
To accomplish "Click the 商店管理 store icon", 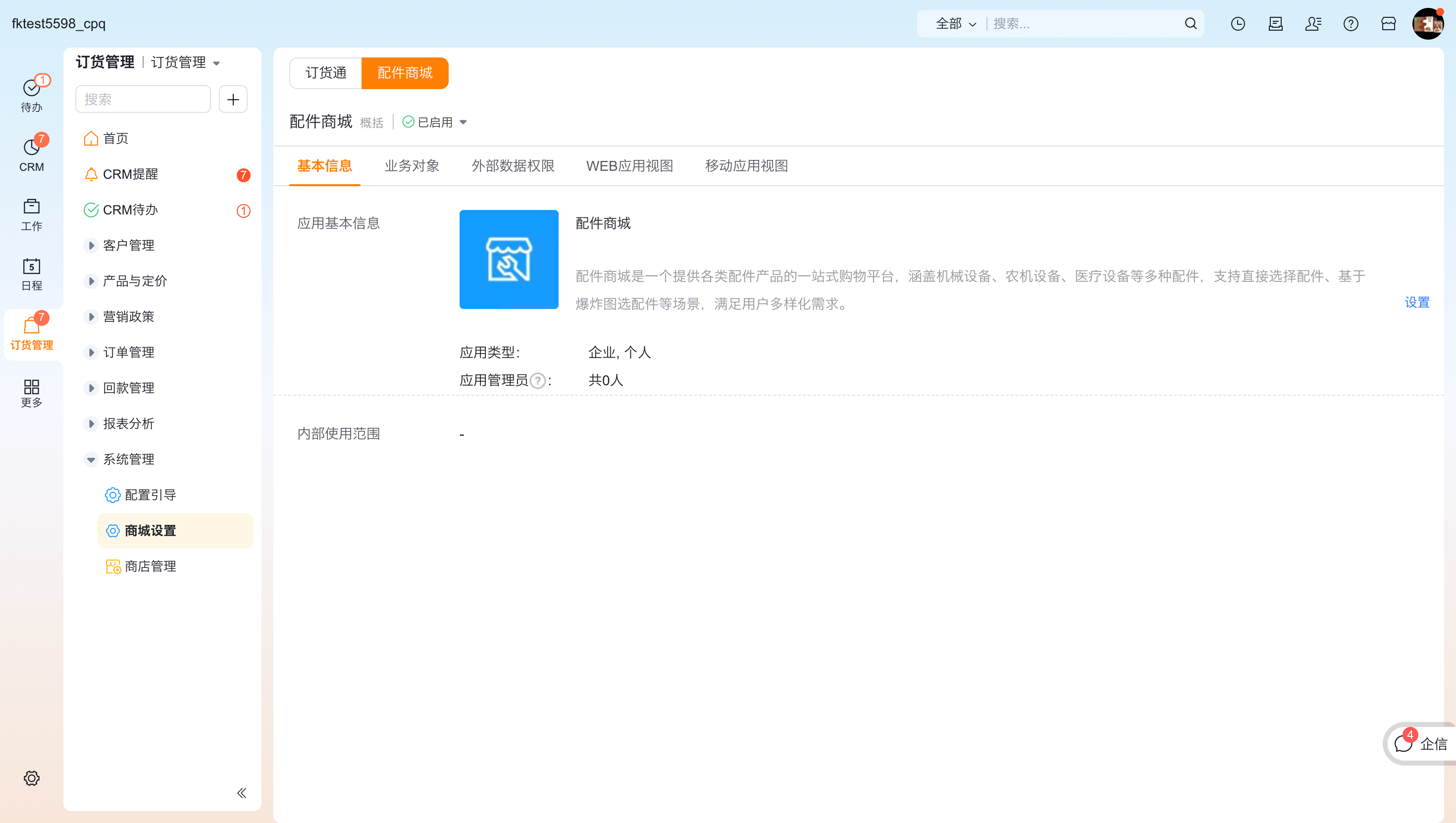I will [112, 566].
